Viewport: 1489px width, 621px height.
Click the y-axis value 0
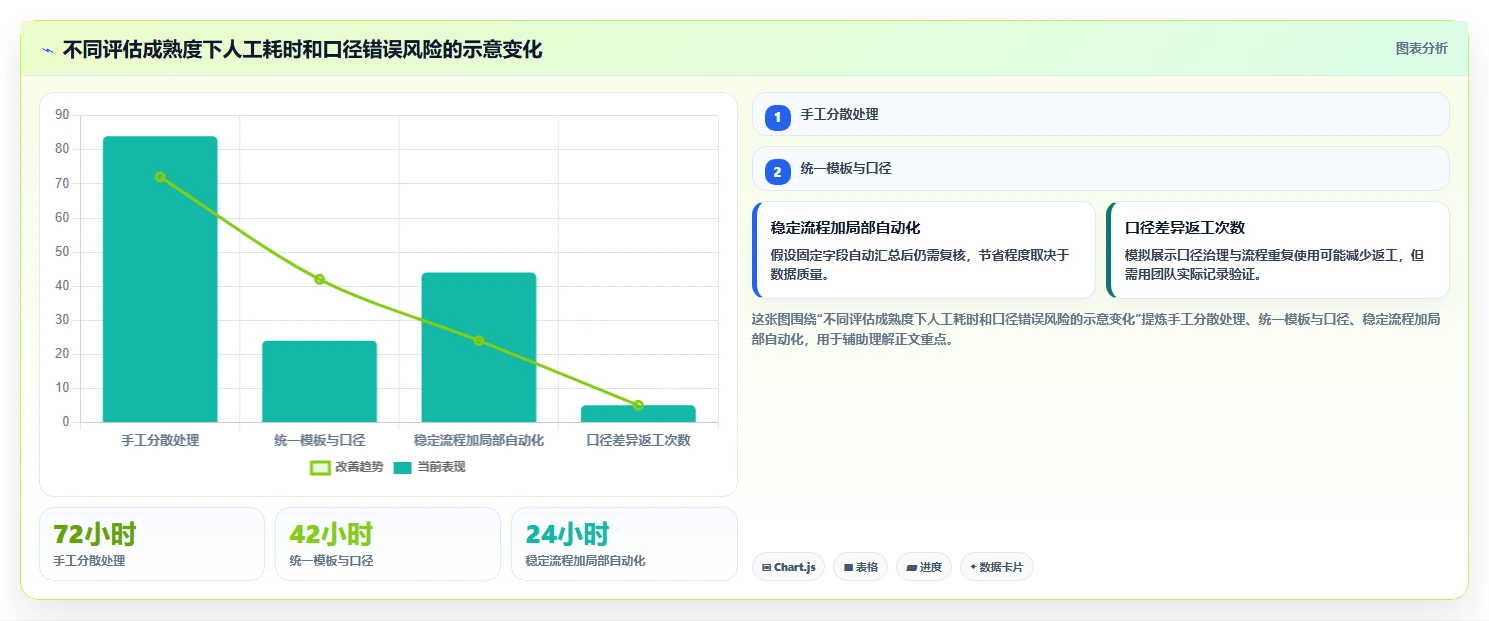tap(66, 422)
